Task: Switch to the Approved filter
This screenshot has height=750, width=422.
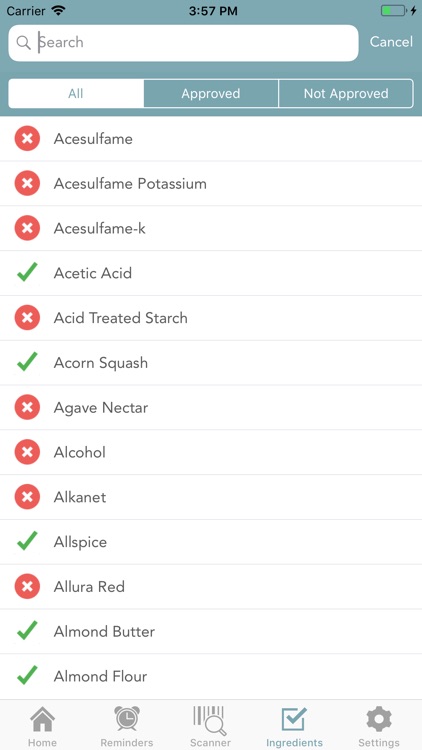Action: 211,93
